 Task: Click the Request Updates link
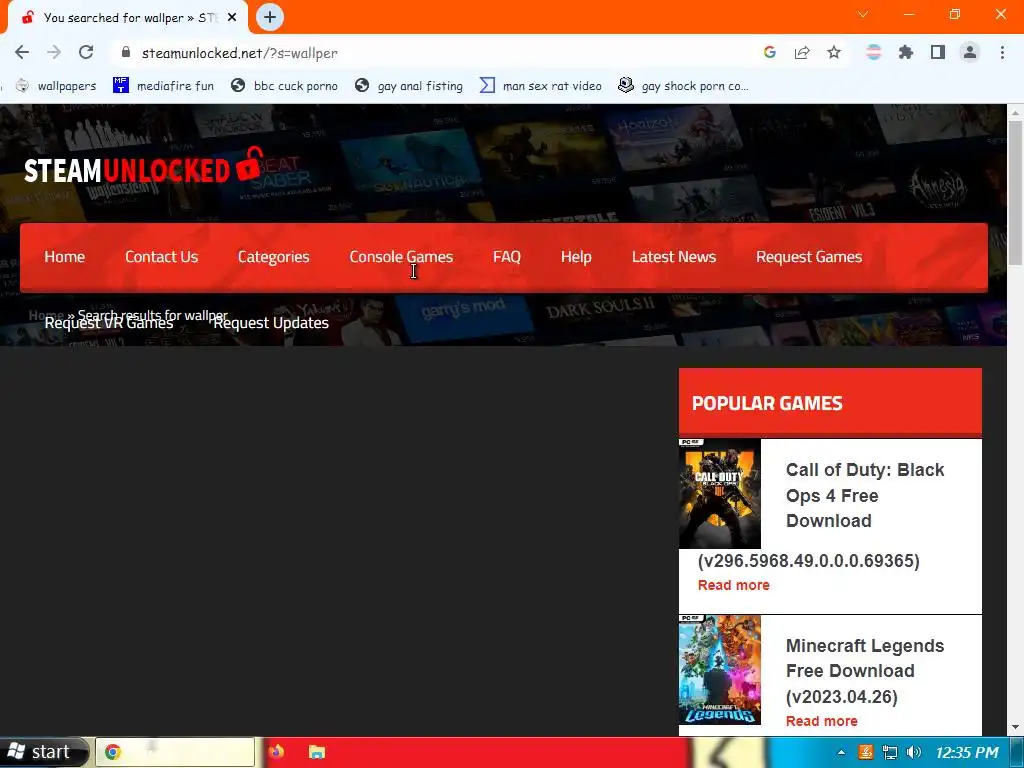271,323
